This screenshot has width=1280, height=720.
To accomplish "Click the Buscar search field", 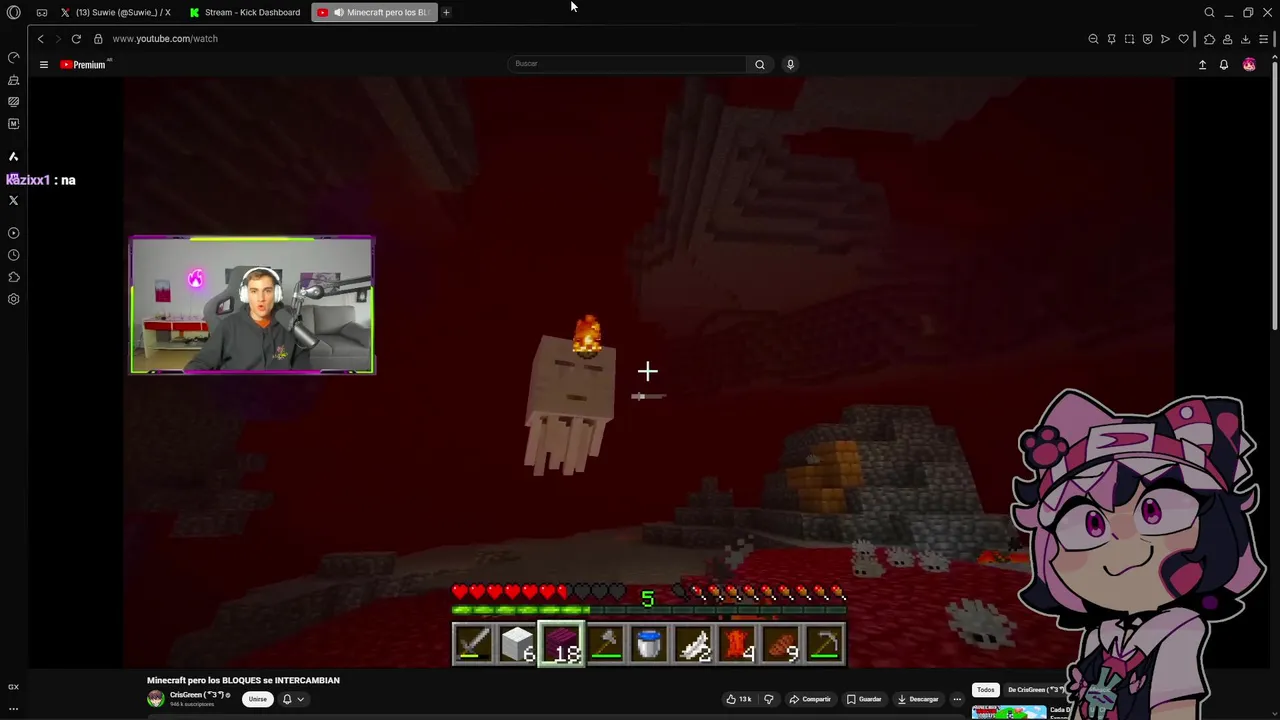I will (x=627, y=64).
